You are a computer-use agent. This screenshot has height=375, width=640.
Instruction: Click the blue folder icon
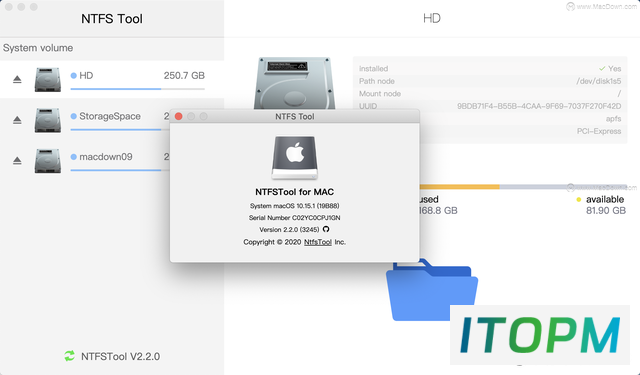(431, 290)
